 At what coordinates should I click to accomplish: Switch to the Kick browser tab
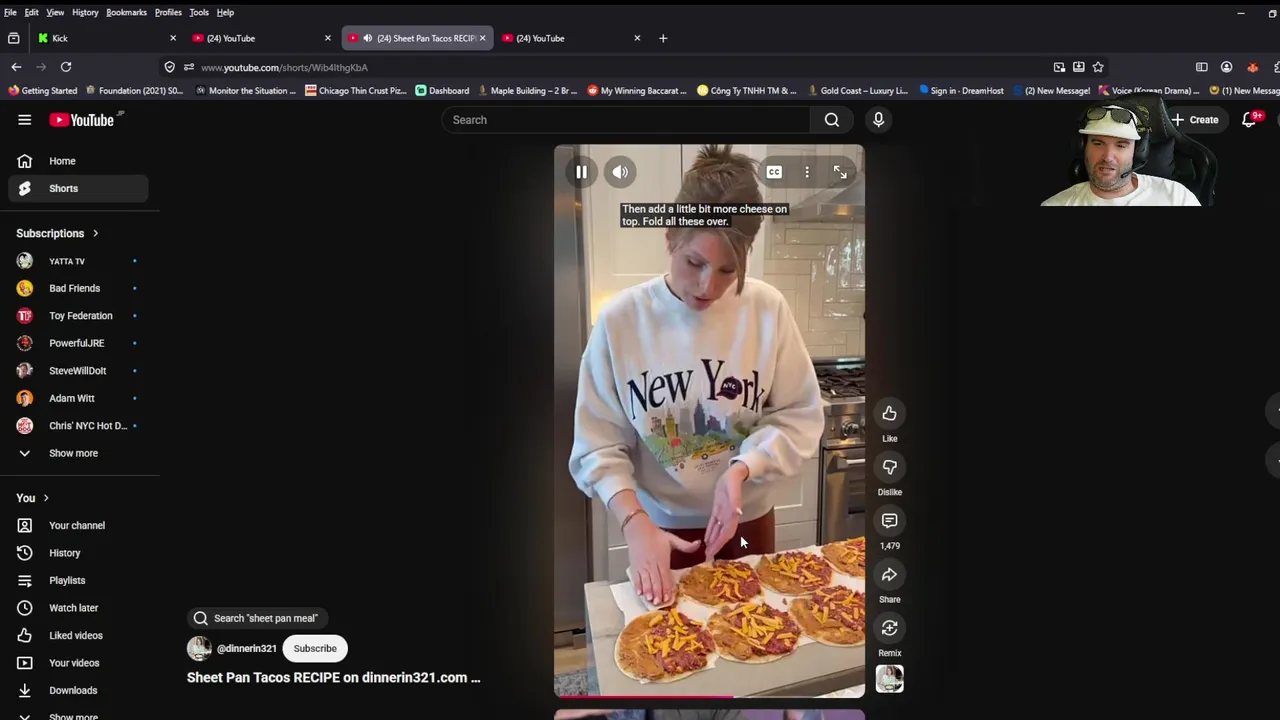tap(105, 38)
